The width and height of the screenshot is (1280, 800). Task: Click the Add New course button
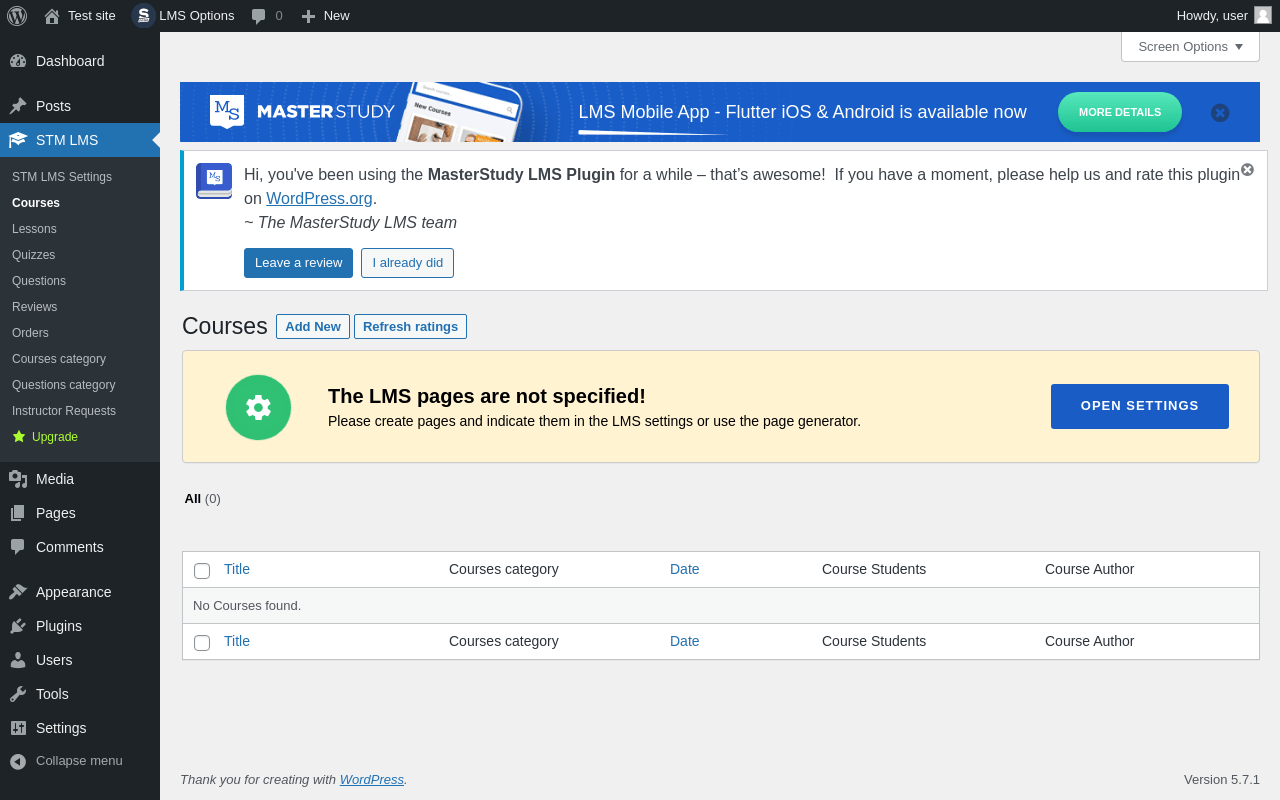pos(313,326)
